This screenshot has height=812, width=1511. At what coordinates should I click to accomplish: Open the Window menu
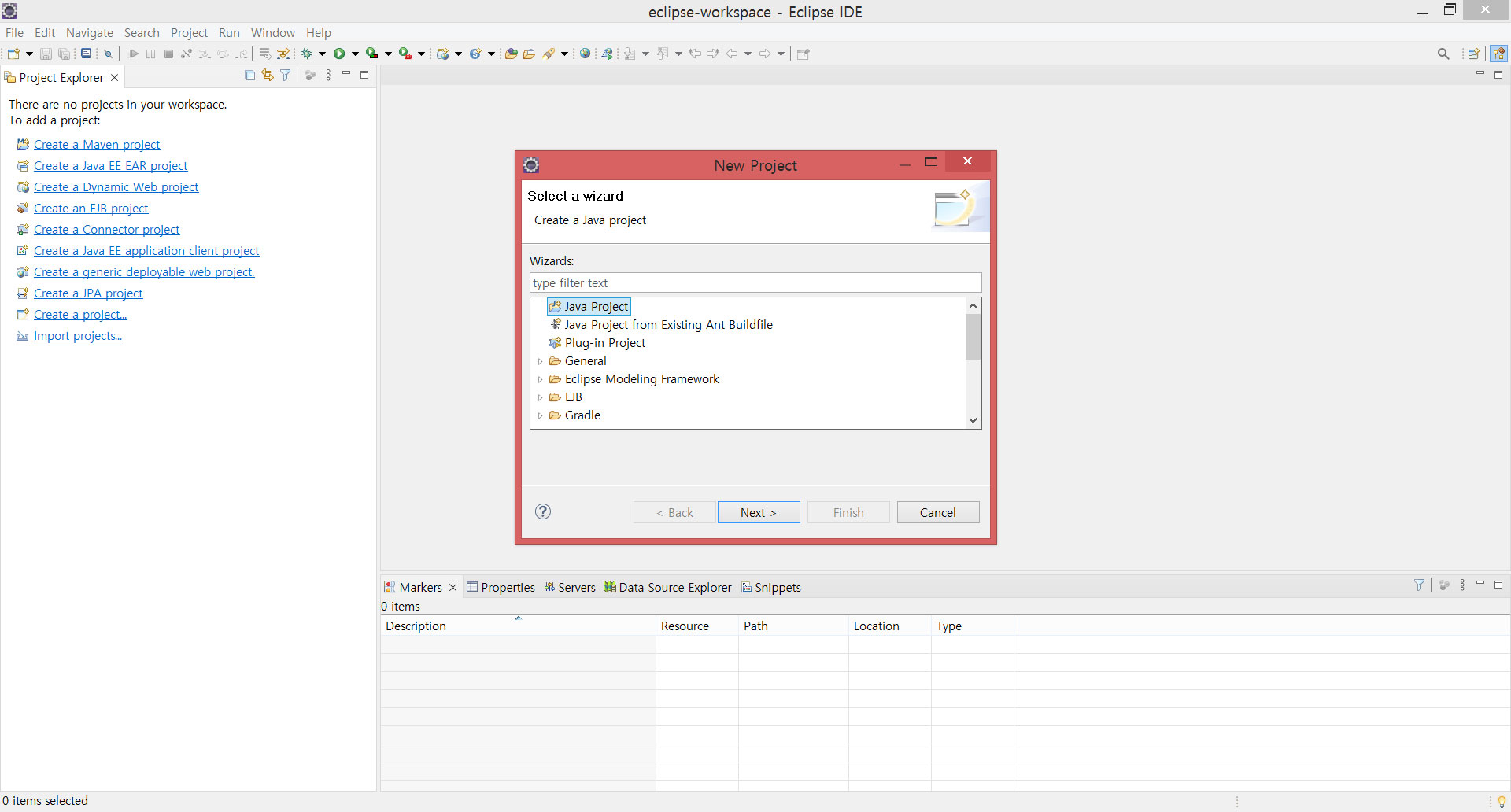click(x=273, y=32)
